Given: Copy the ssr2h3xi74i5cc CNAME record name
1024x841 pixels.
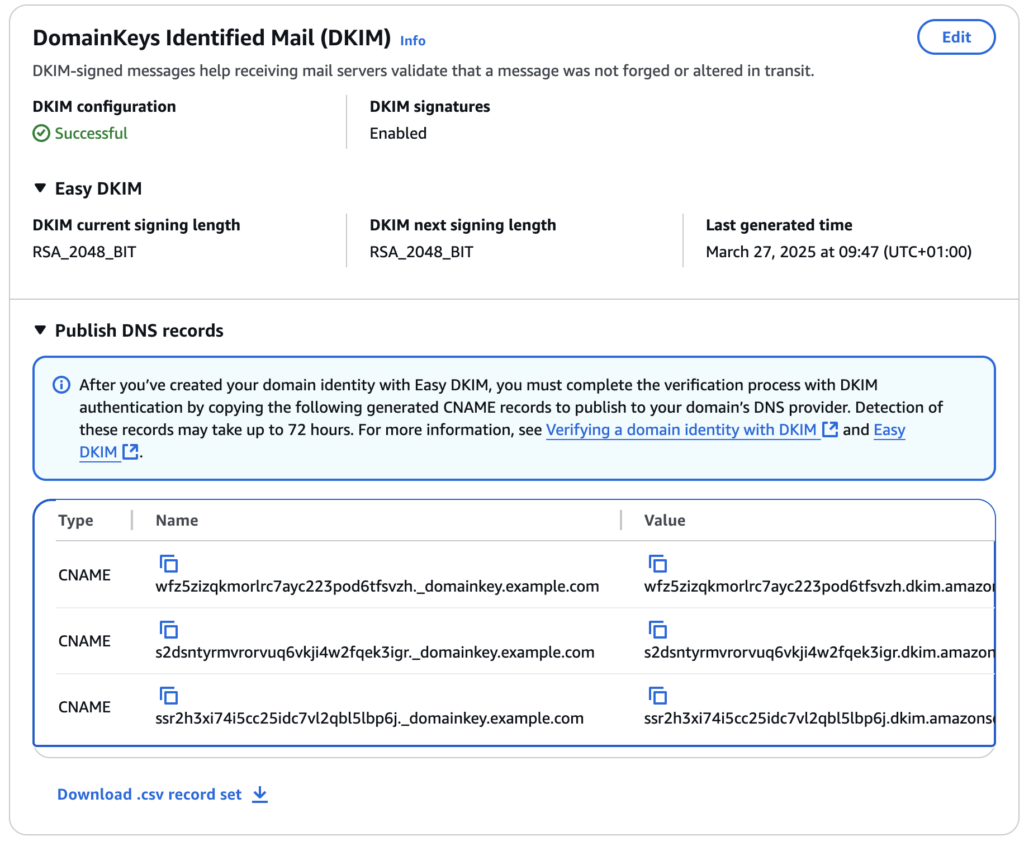Looking at the screenshot, I should 169,696.
